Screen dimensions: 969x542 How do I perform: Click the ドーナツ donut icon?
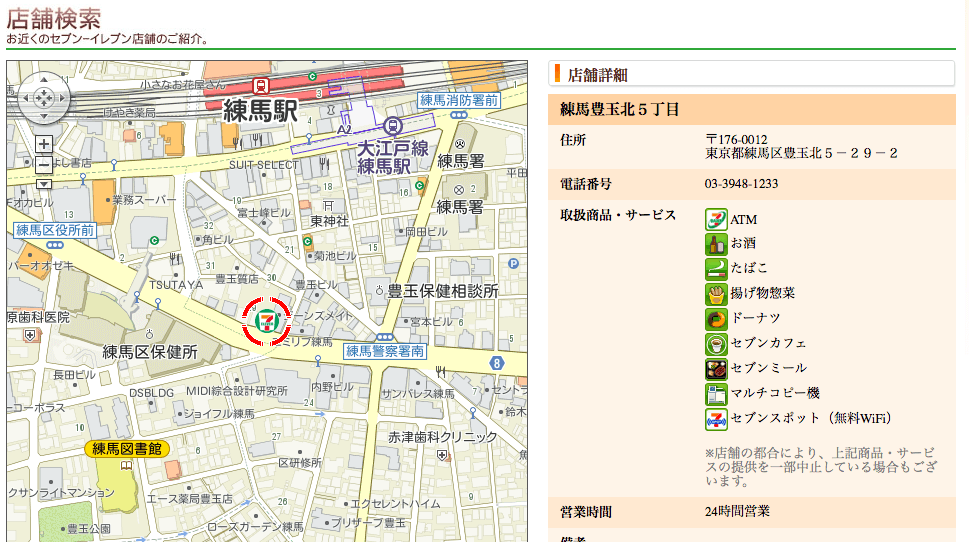tap(716, 319)
